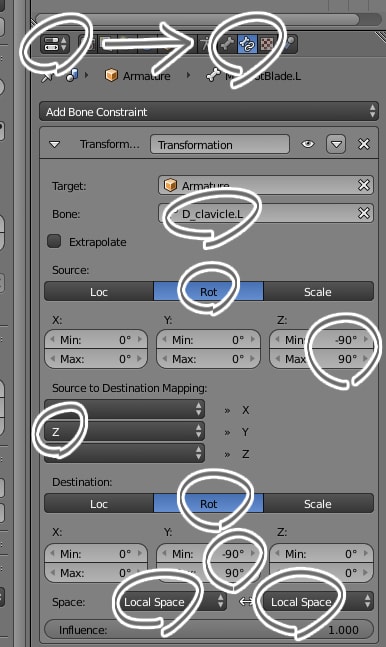This screenshot has width=386, height=647.
Task: Open the mapping dropdown for destination Z
Action: click(x=124, y=453)
